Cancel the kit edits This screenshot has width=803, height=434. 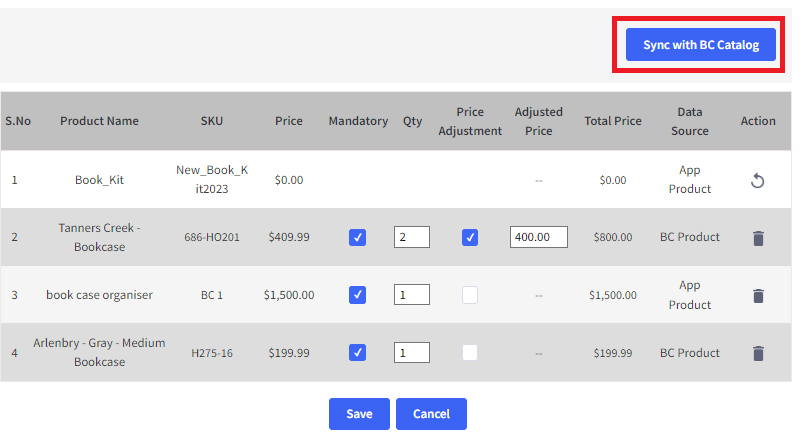[431, 414]
